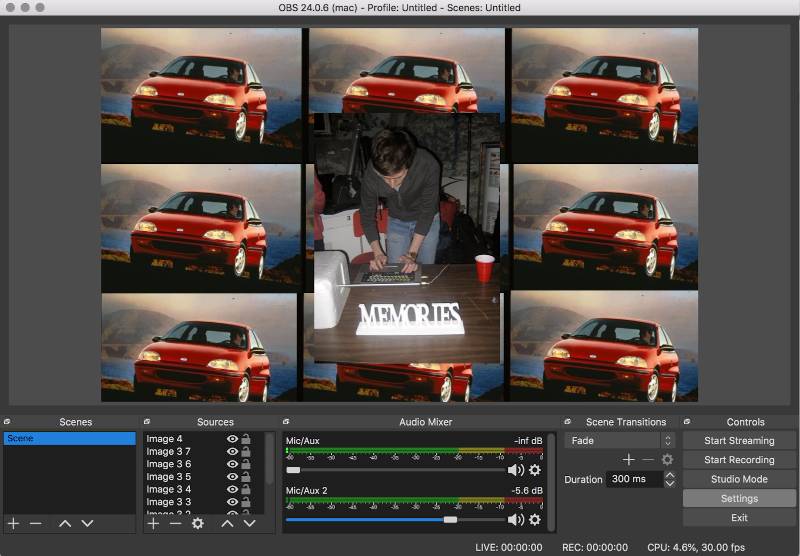This screenshot has width=800, height=556.
Task: Click the CPU: 4.6%, 30.00 fps status
Action: 696,547
